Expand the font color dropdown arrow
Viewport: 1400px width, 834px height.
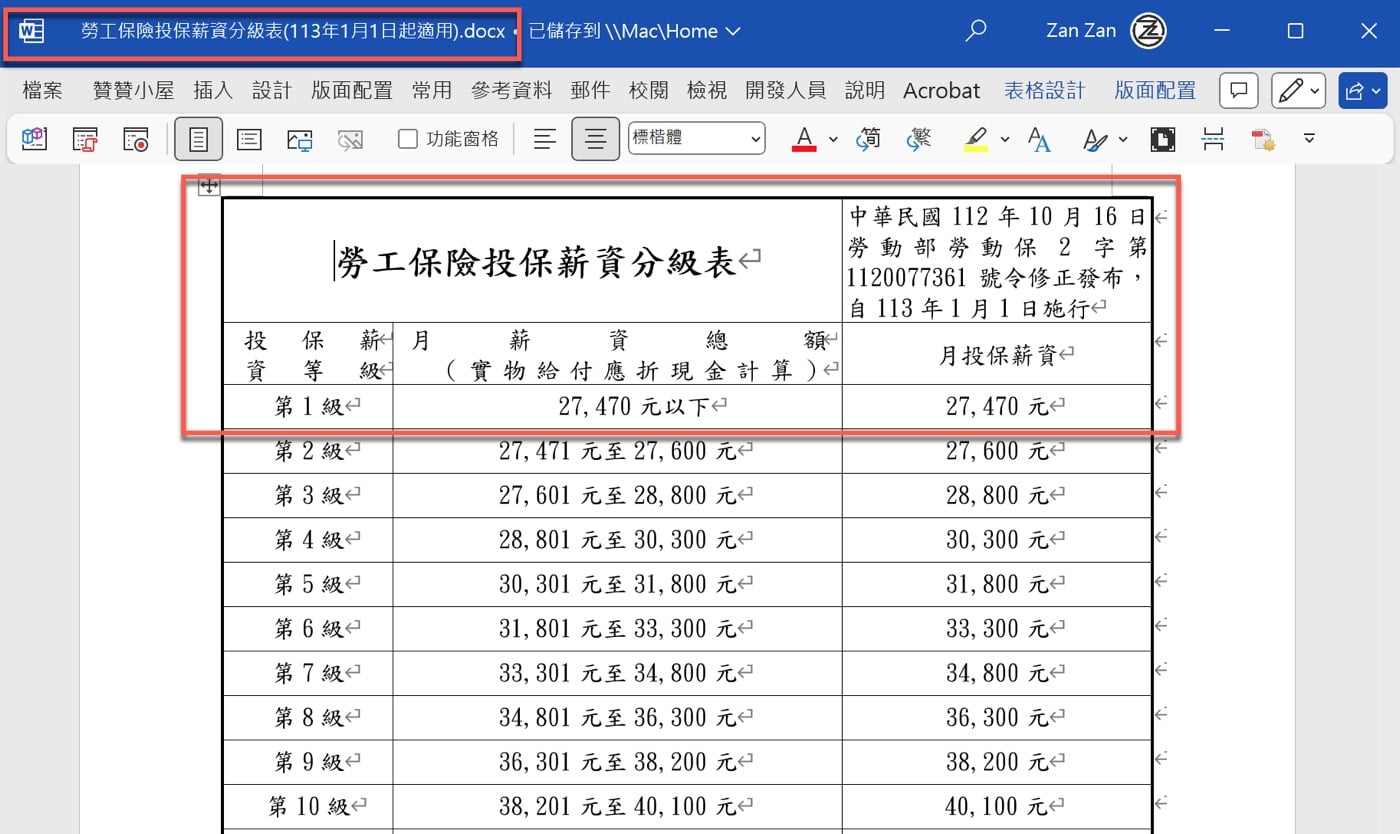point(833,140)
